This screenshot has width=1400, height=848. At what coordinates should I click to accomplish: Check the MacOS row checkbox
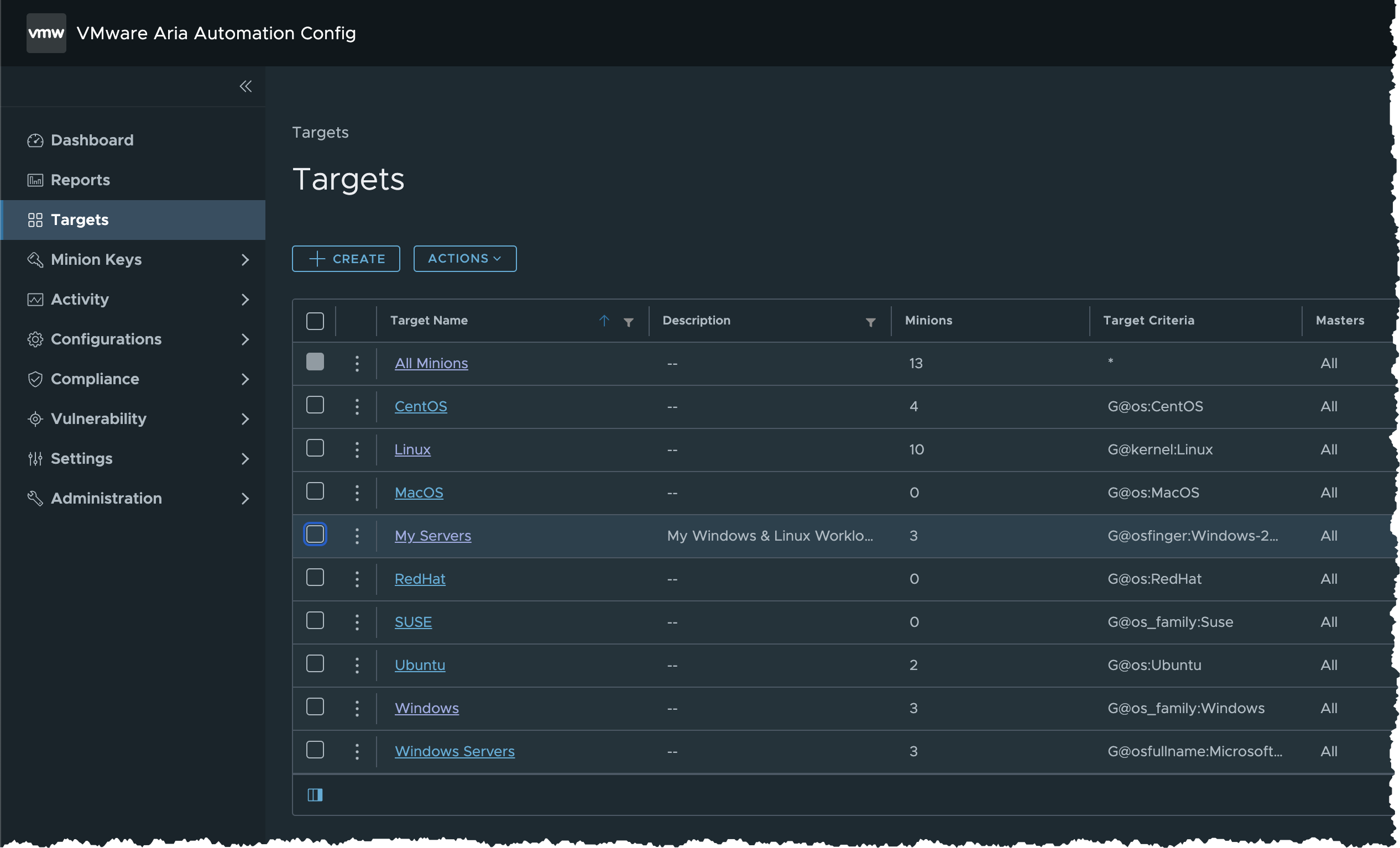[x=315, y=491]
